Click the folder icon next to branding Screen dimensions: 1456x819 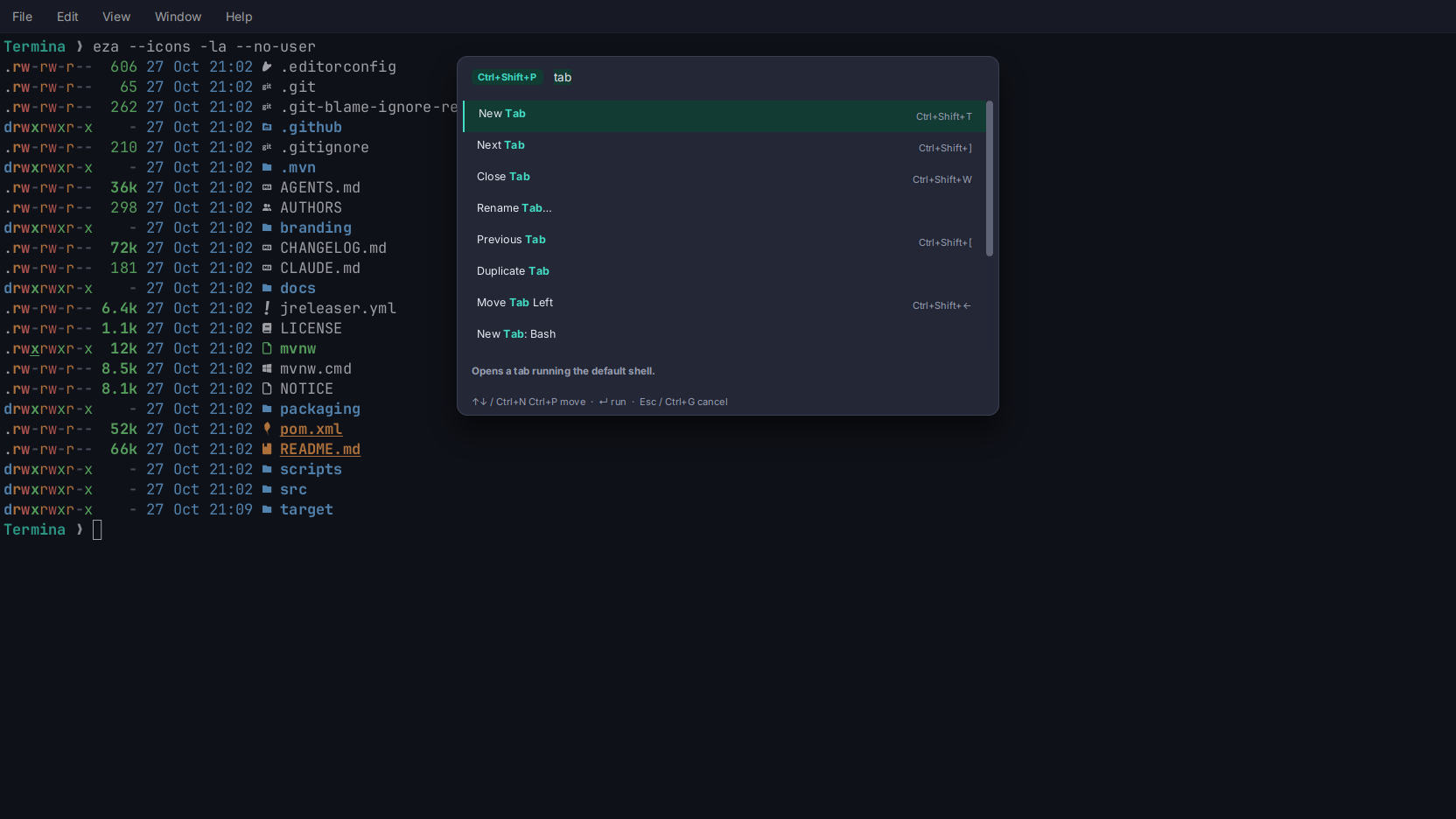coord(267,227)
